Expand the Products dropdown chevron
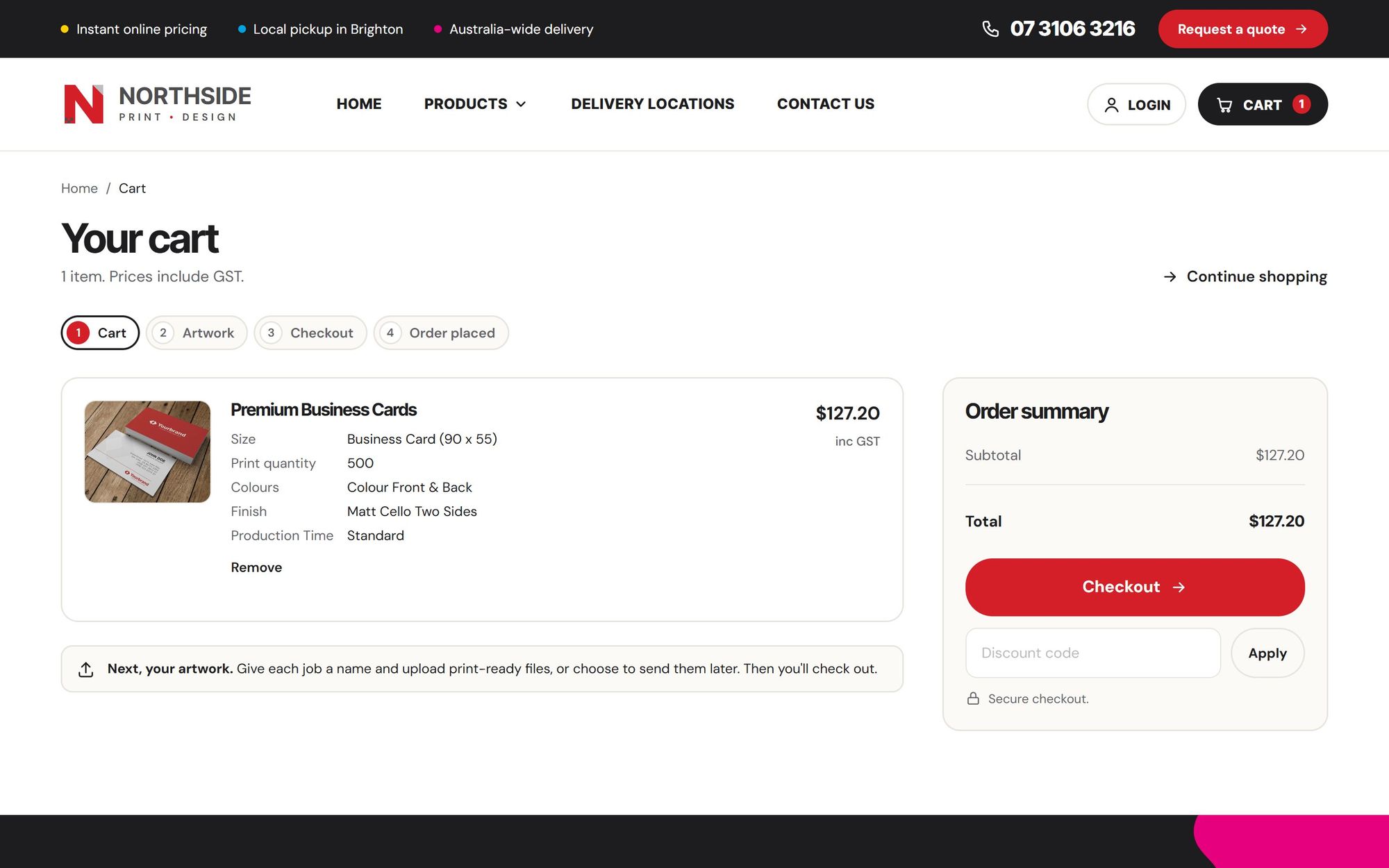 521,104
